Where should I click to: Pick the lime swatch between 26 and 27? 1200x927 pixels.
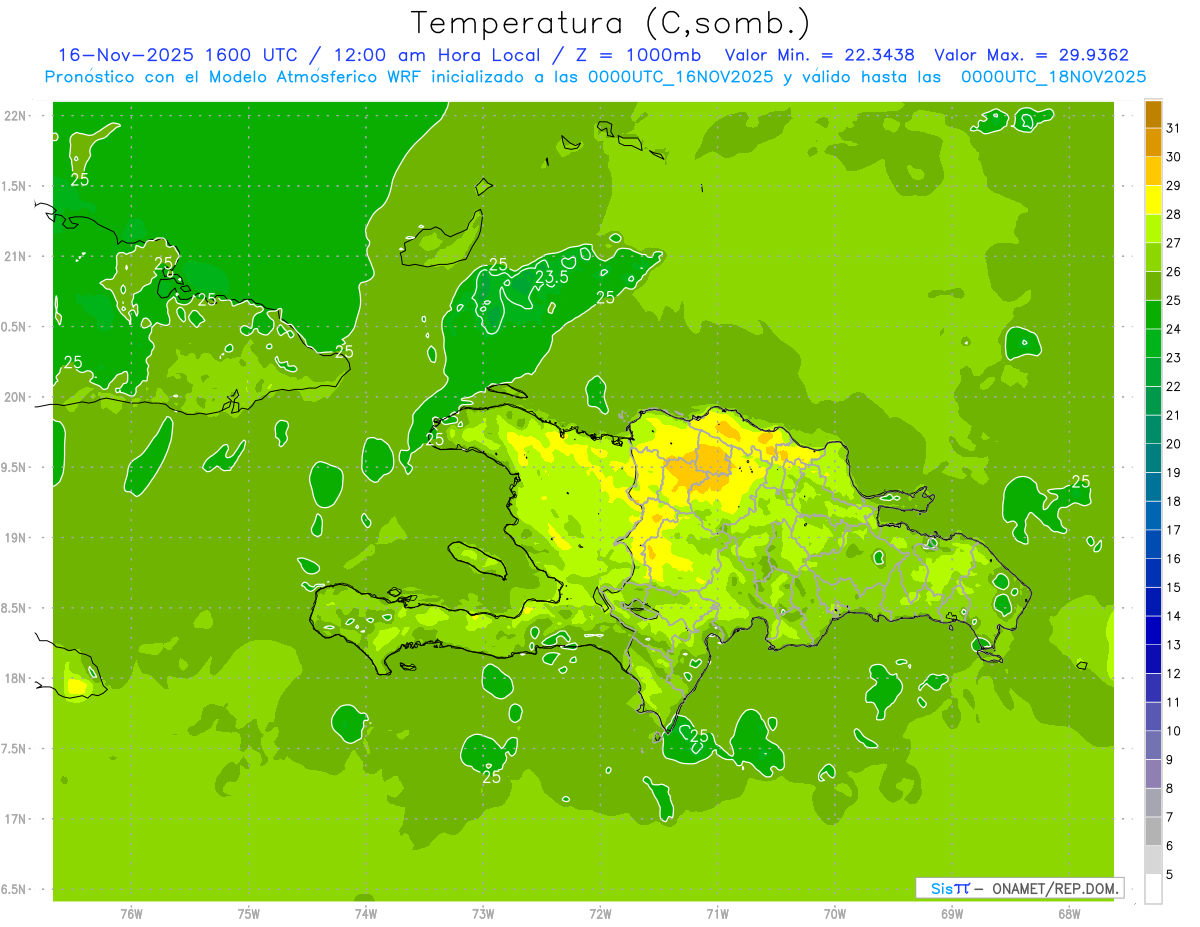(1153, 258)
